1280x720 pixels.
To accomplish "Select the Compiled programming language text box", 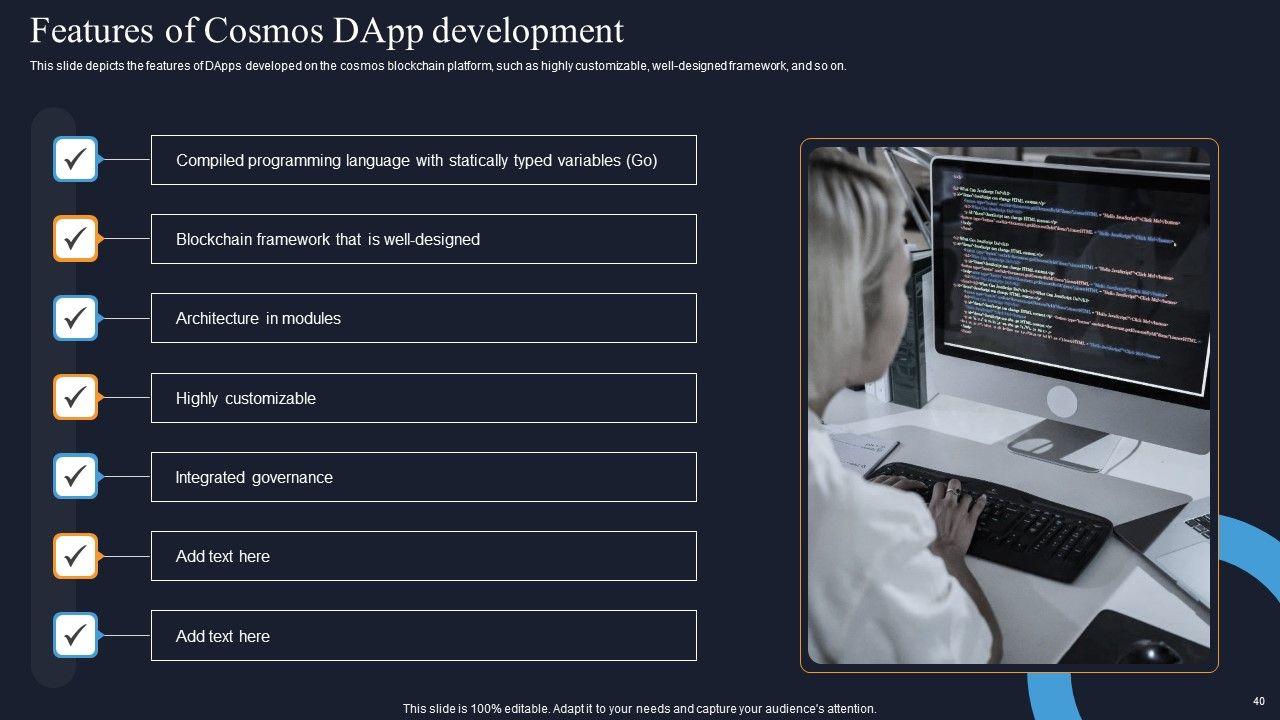I will tap(424, 160).
